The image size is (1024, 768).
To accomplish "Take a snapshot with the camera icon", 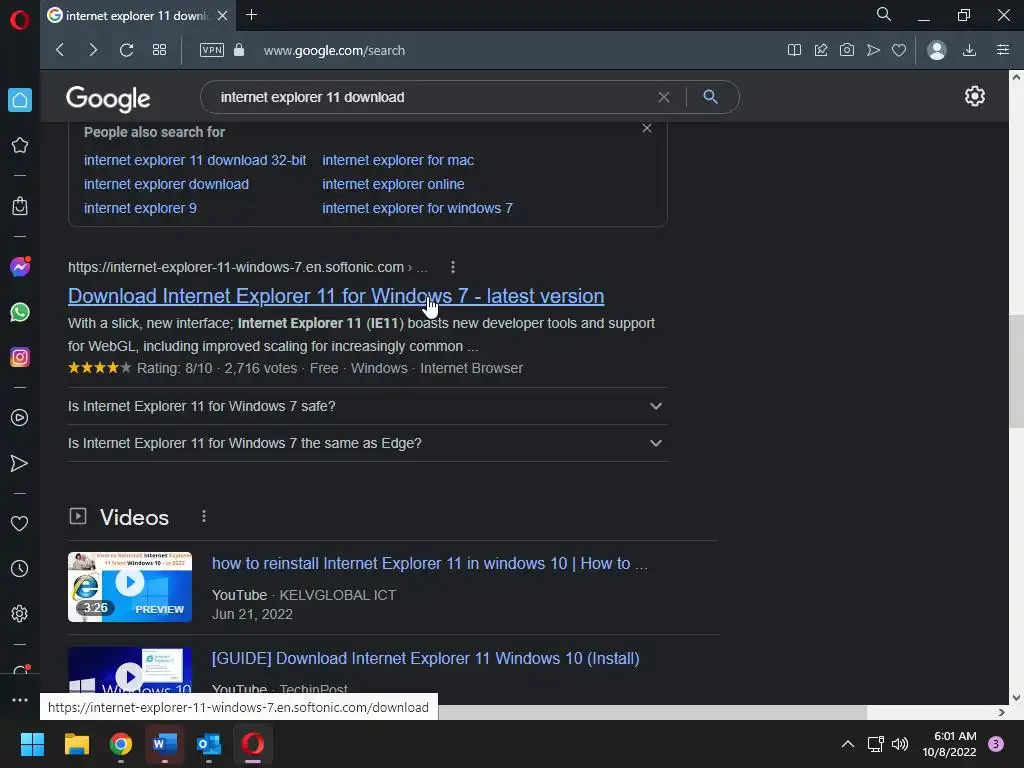I will click(847, 50).
